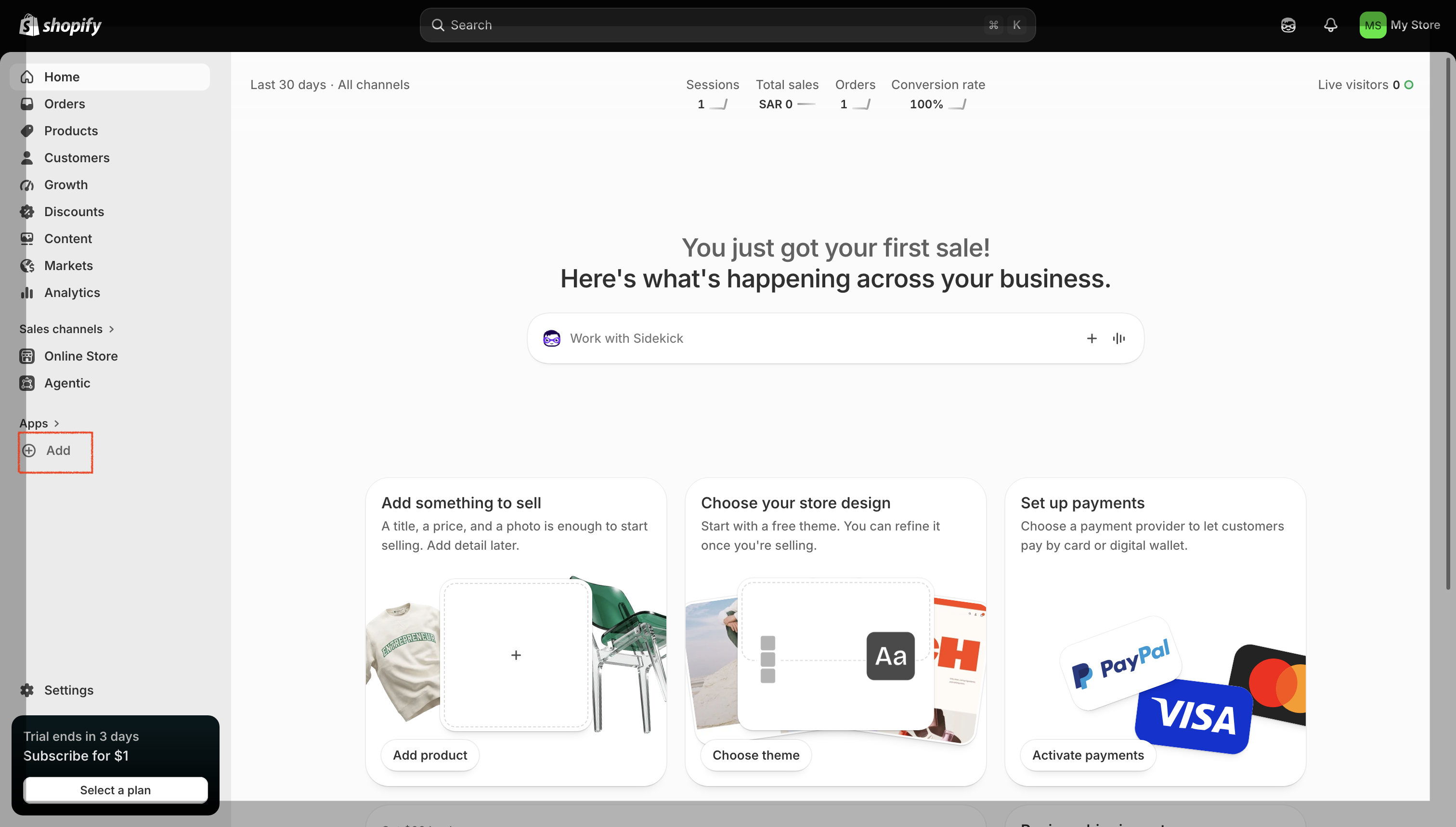The width and height of the screenshot is (1456, 827).
Task: Click the plus attachment icon in Sidekick box
Action: (1092, 338)
